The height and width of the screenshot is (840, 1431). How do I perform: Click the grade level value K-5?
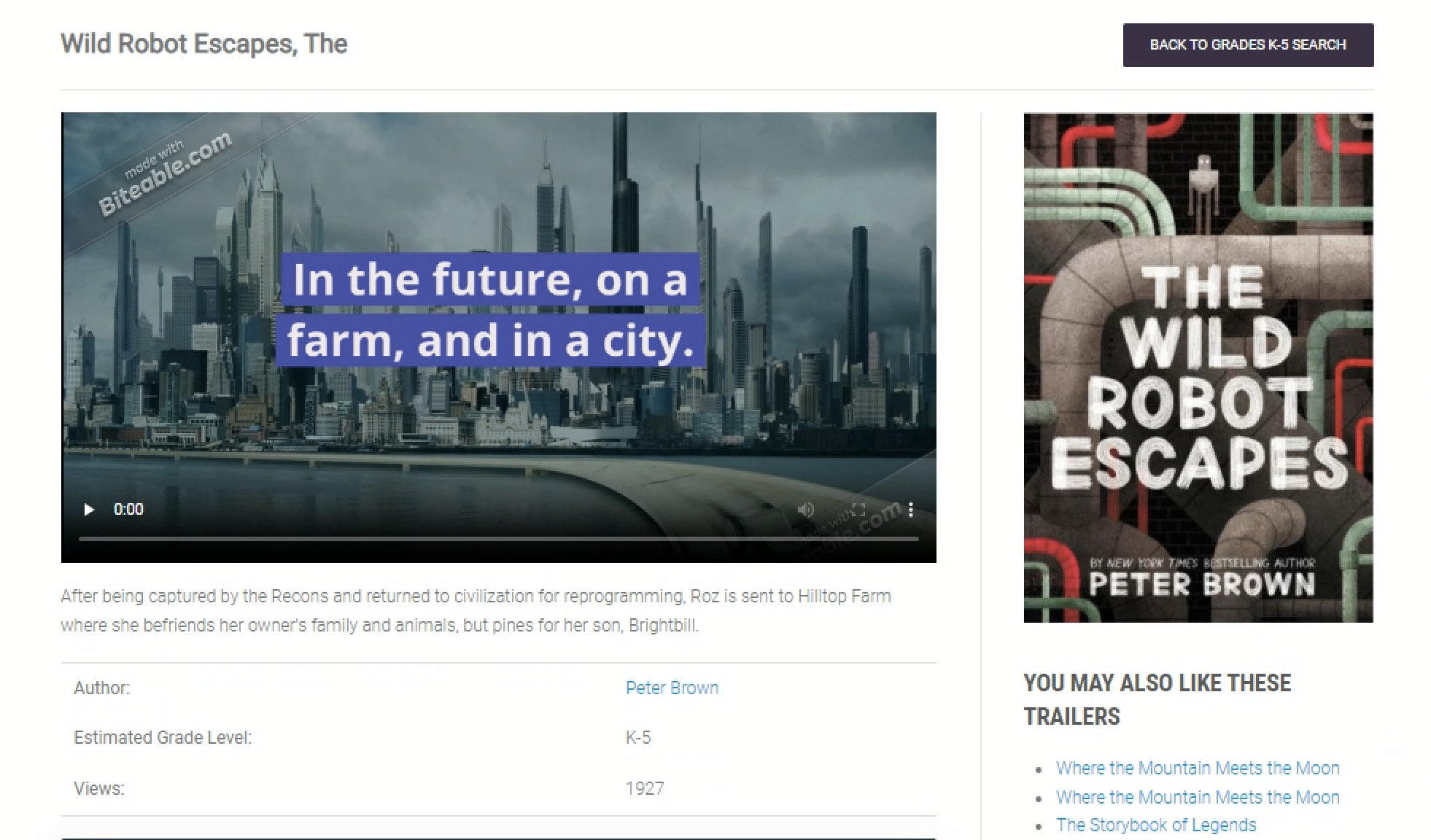[638, 737]
